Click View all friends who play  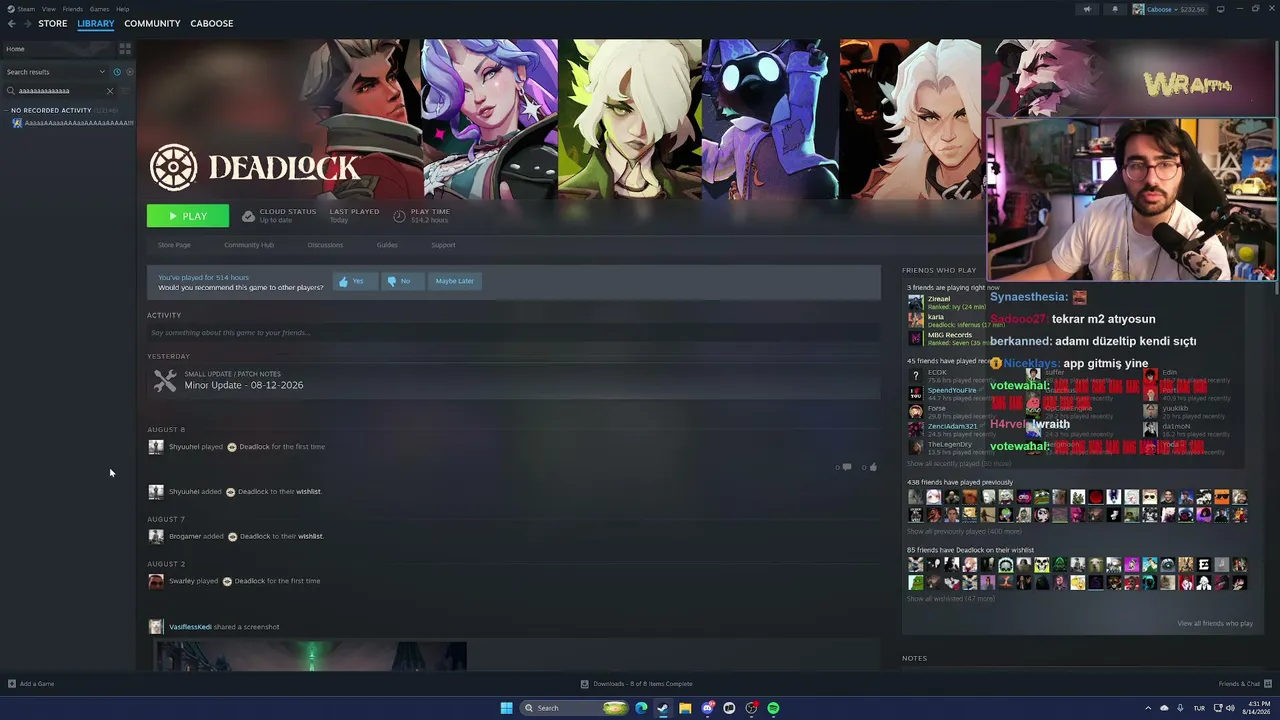[x=1215, y=624]
